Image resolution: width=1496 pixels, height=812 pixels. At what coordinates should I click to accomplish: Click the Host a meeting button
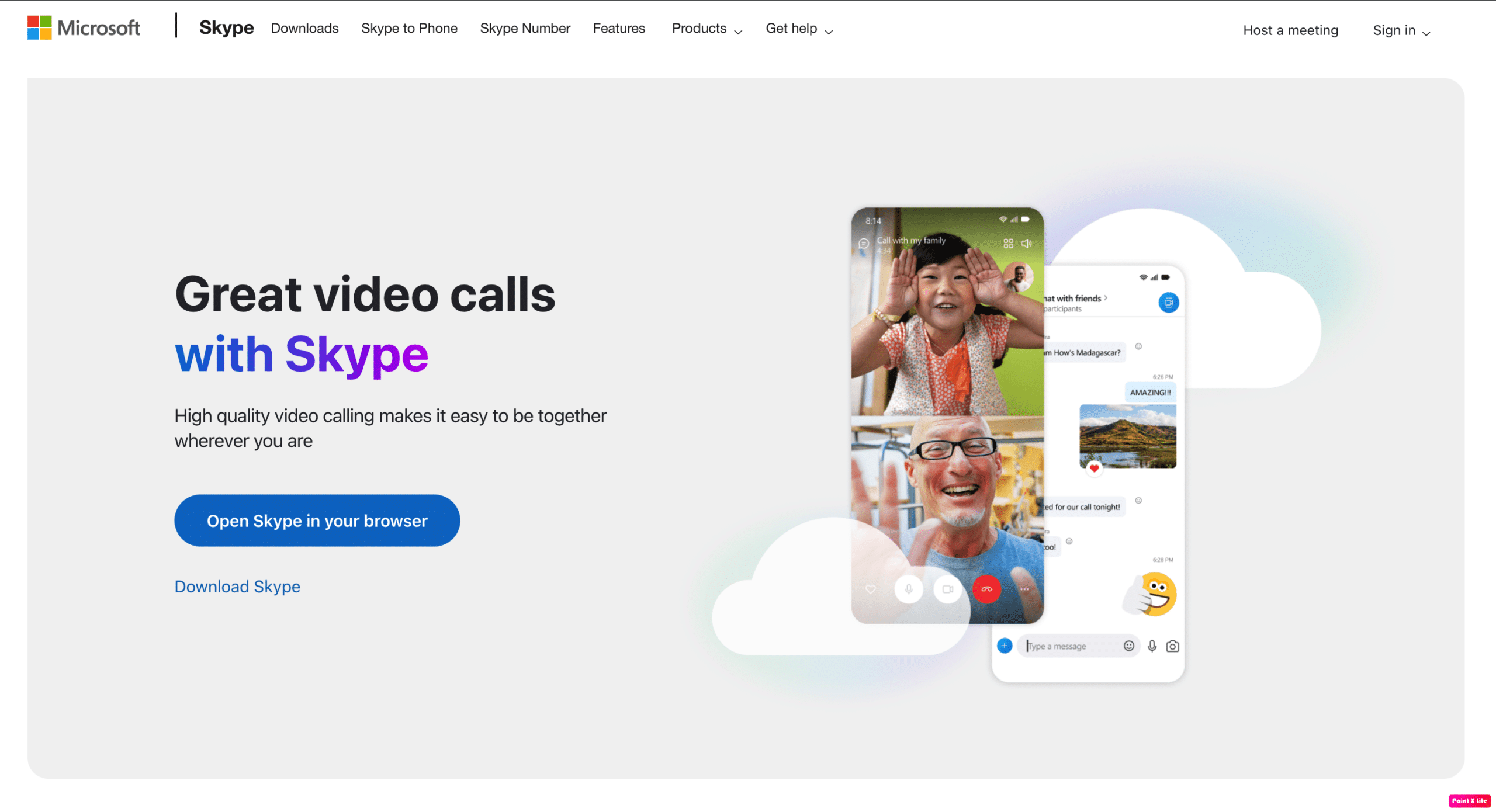point(1290,29)
